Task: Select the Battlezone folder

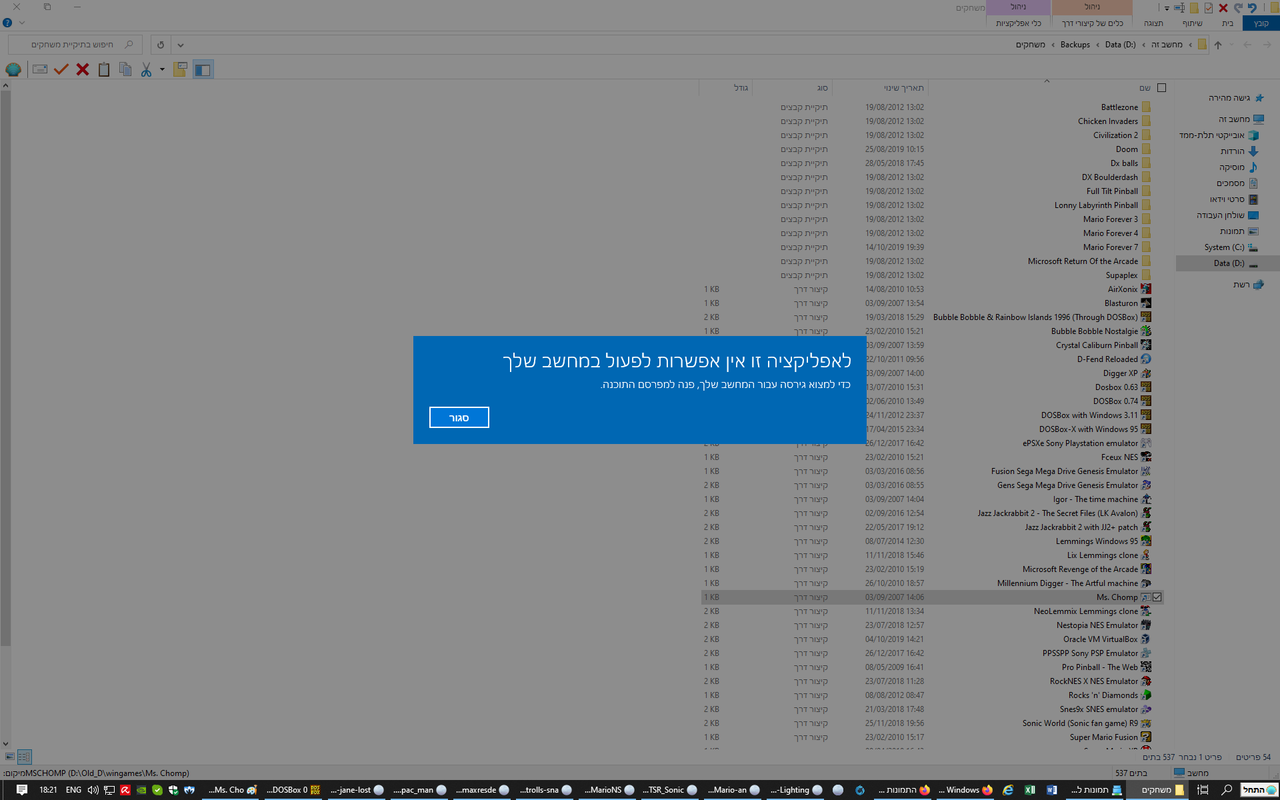Action: tap(1119, 107)
